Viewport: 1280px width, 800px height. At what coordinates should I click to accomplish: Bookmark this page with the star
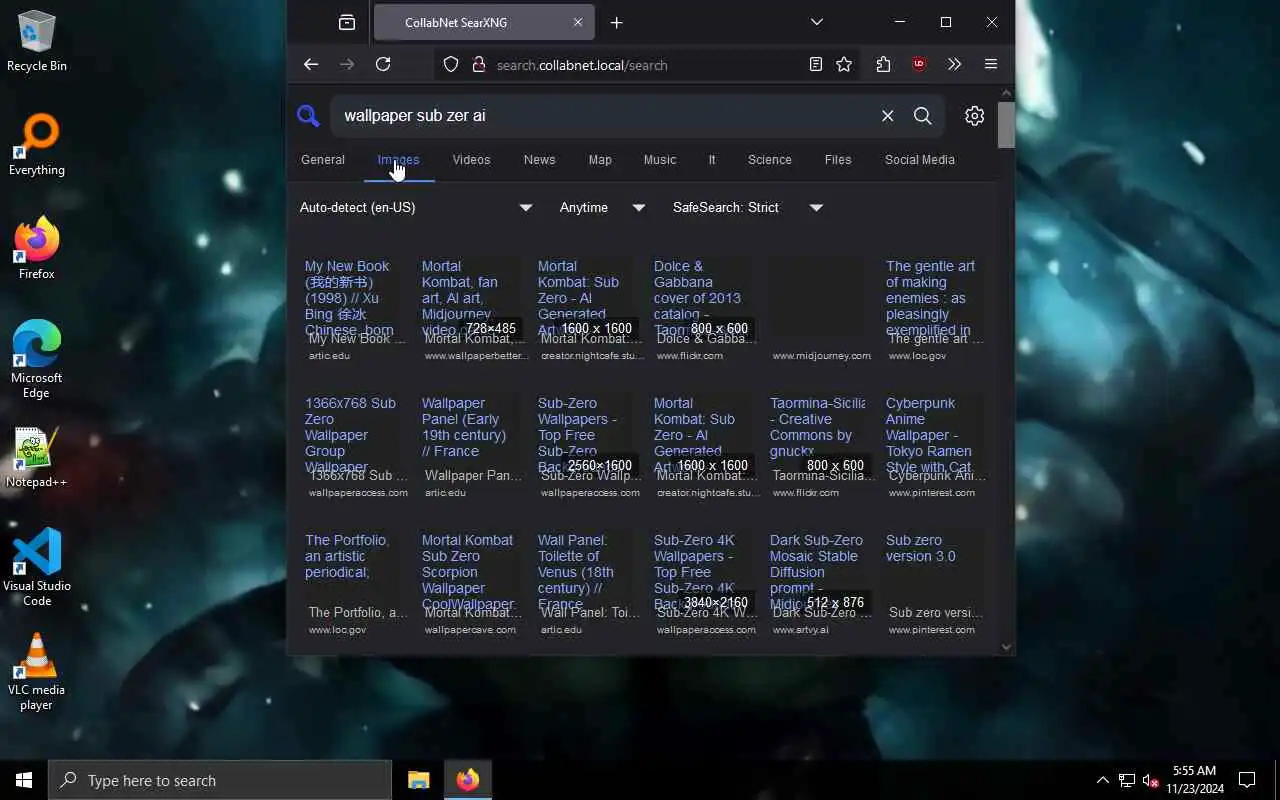click(x=844, y=64)
